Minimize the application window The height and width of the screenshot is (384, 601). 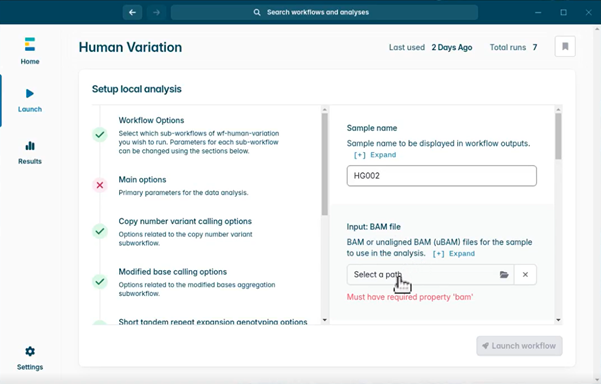538,12
